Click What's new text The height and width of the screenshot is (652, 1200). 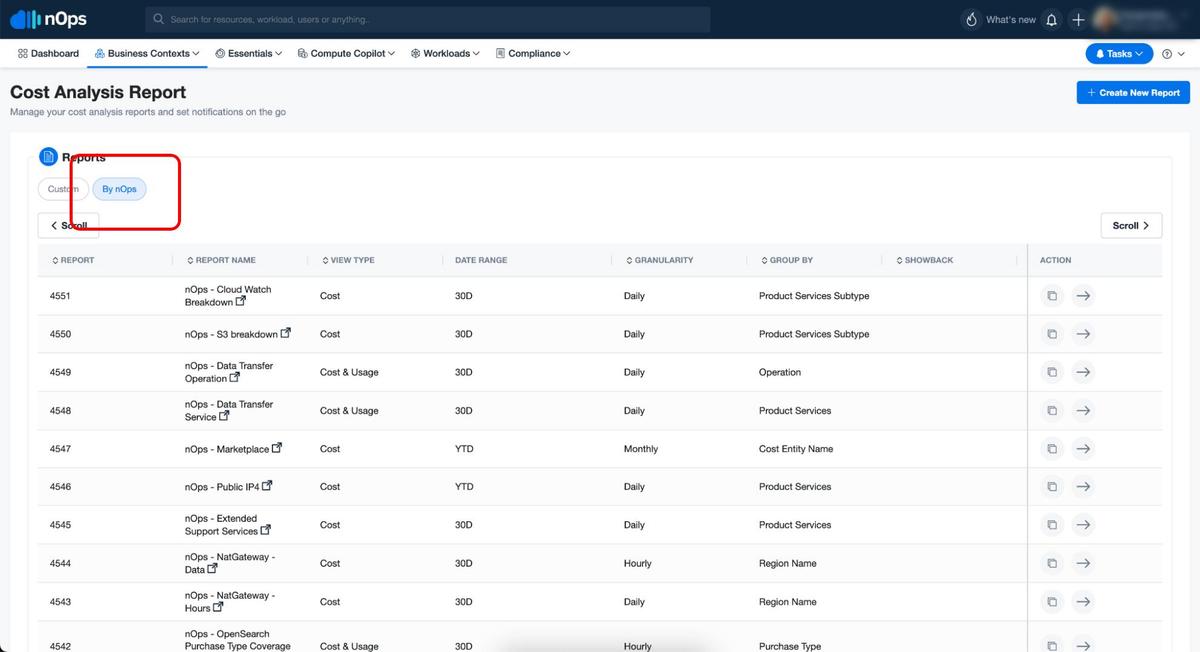1011,20
